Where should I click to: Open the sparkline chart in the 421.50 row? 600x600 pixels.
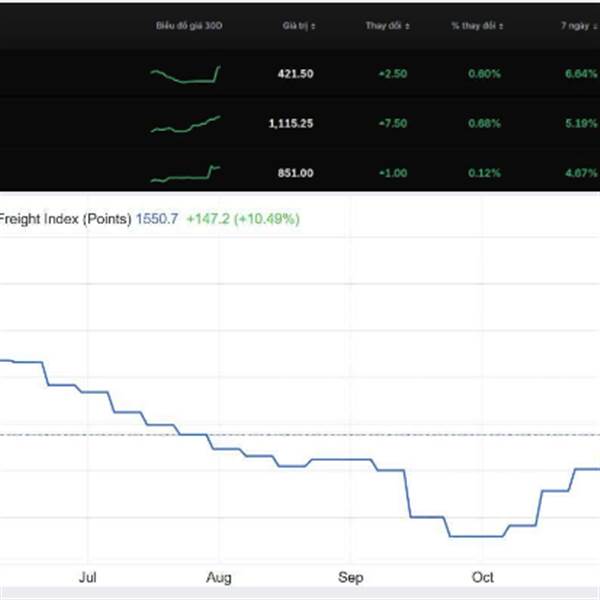(186, 74)
